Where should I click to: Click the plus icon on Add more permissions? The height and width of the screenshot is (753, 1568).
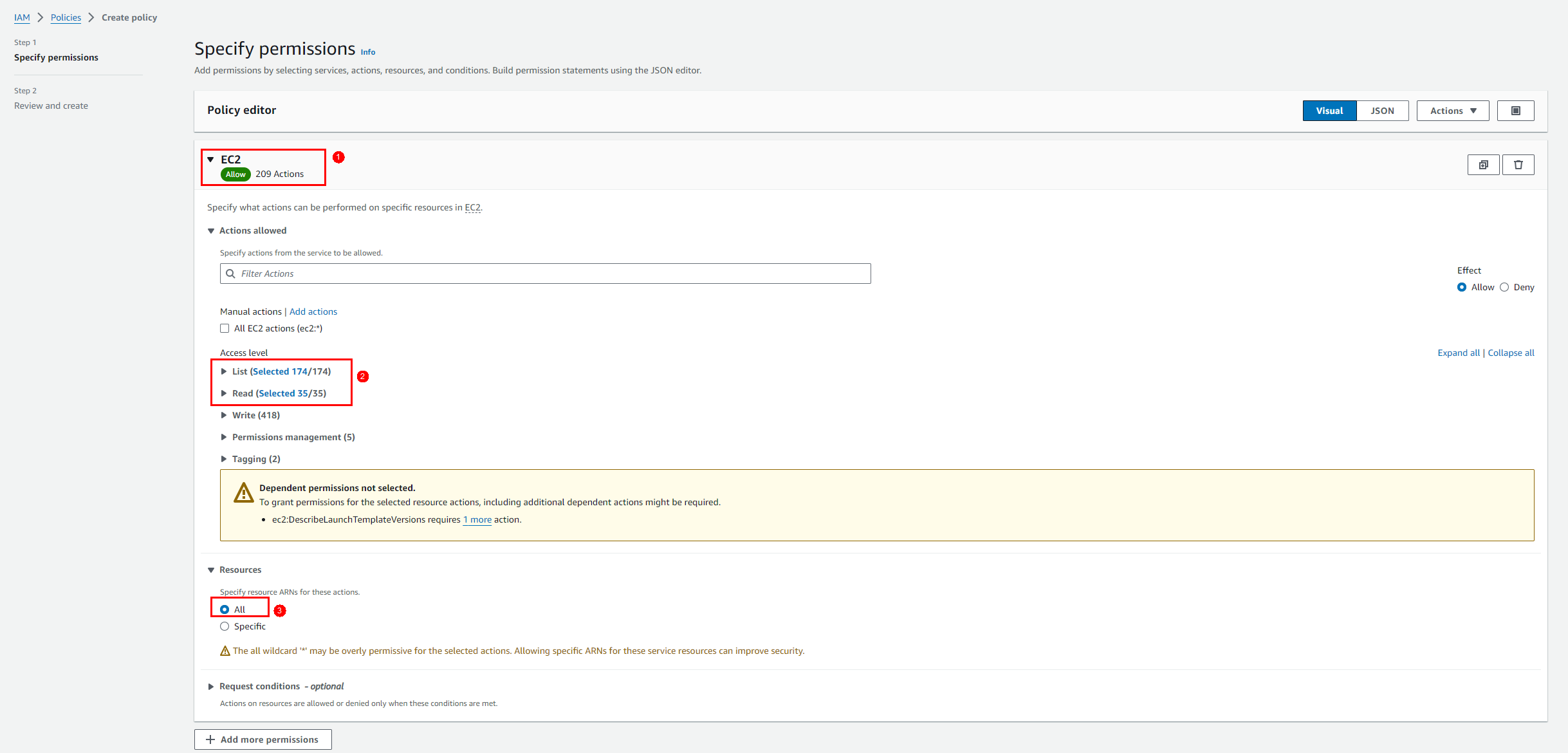tap(210, 739)
